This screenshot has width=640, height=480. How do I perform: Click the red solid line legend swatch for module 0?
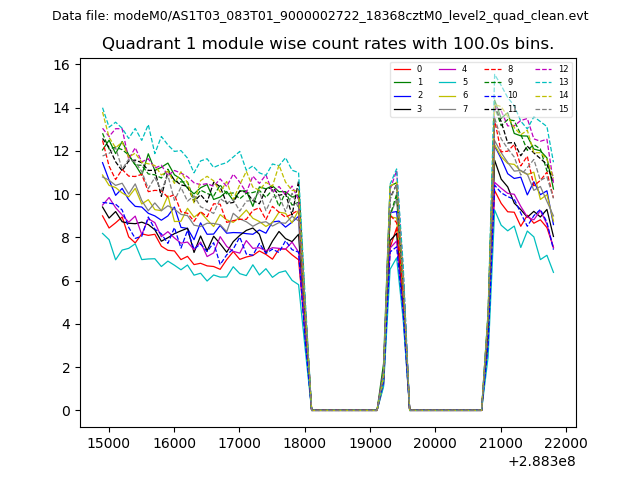(402, 69)
